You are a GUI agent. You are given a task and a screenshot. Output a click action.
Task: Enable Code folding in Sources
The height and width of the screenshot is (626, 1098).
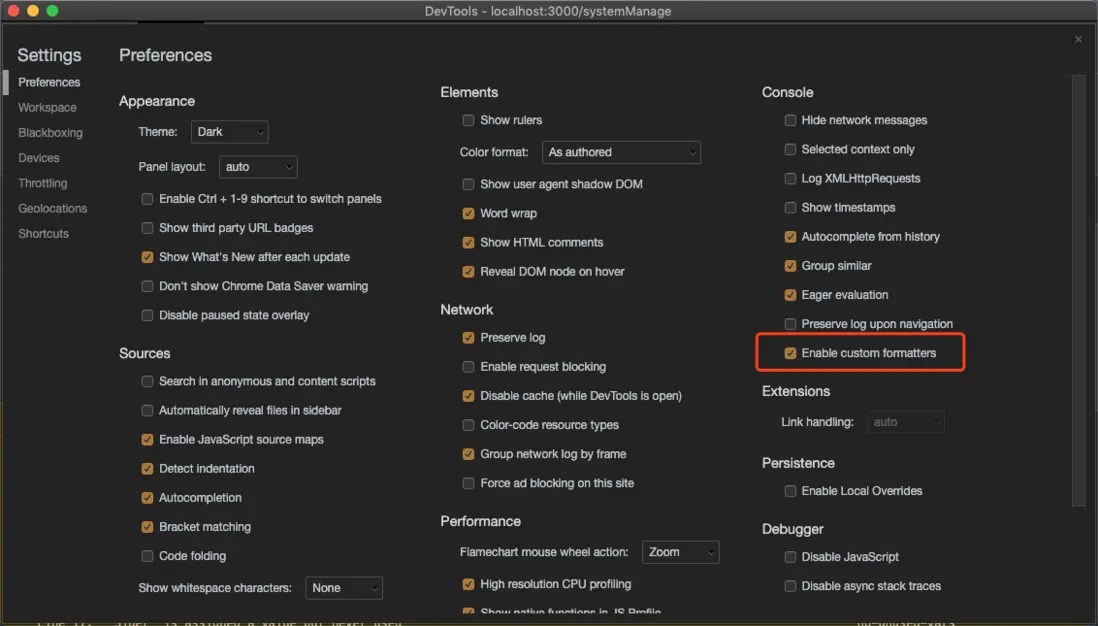[146, 556]
